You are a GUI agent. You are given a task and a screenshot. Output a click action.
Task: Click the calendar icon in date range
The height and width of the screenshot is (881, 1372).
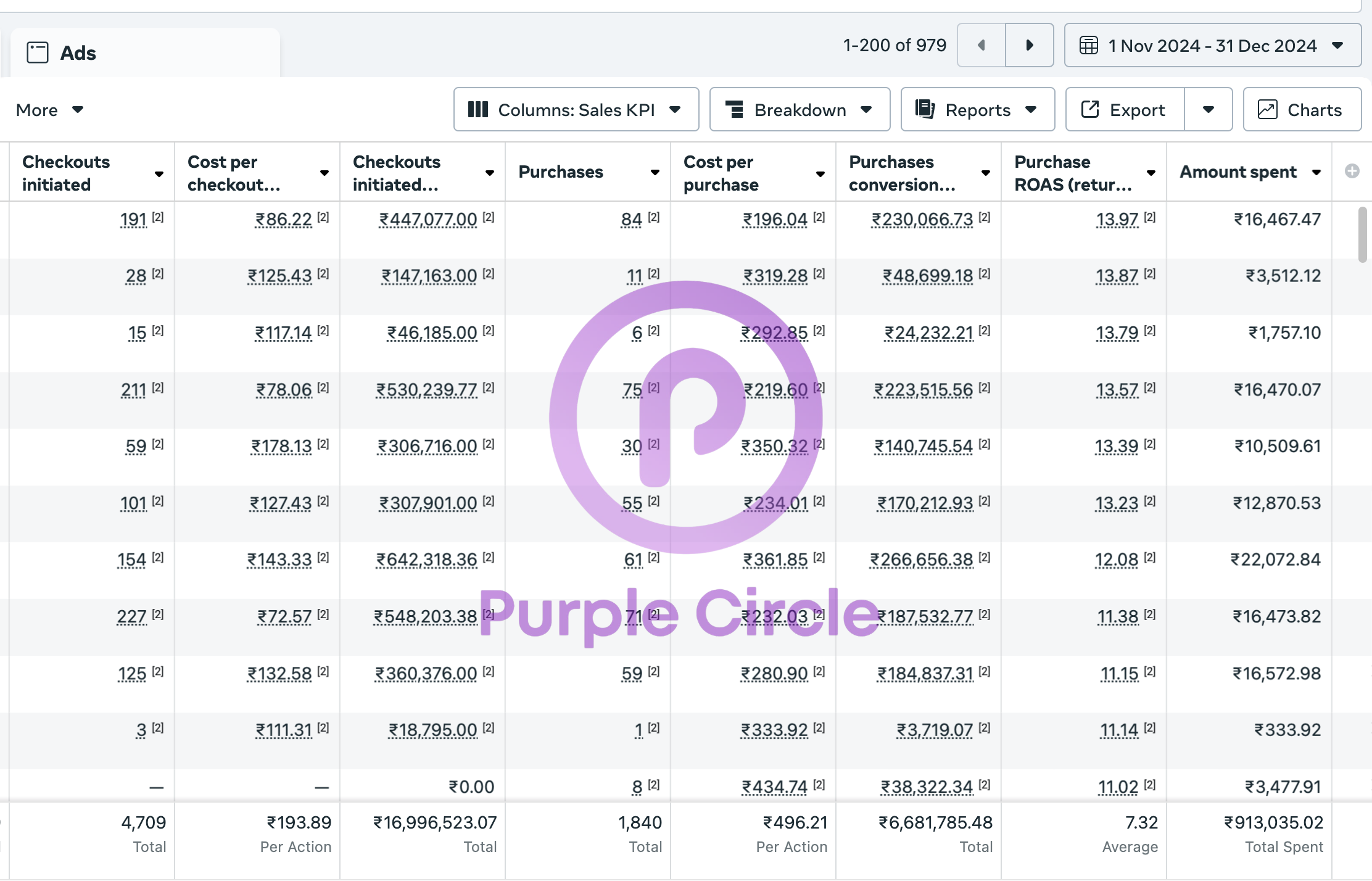pyautogui.click(x=1088, y=45)
